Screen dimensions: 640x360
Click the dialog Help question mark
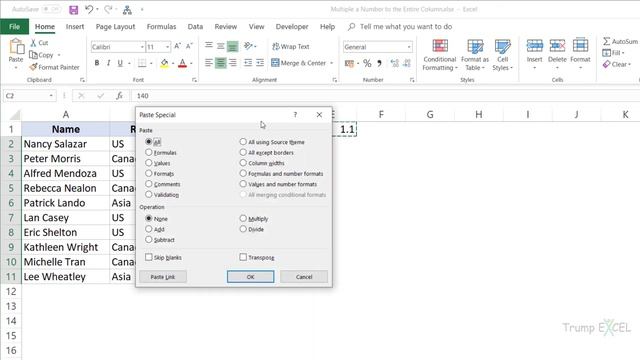295,115
